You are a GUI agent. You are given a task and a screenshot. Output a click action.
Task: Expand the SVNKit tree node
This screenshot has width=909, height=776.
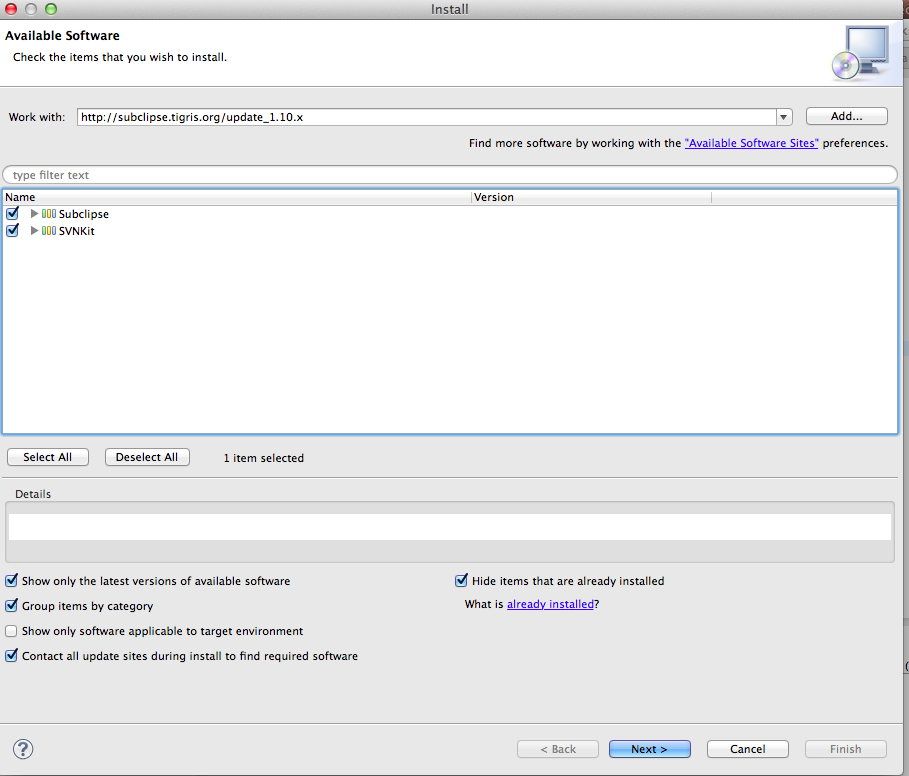pos(35,231)
